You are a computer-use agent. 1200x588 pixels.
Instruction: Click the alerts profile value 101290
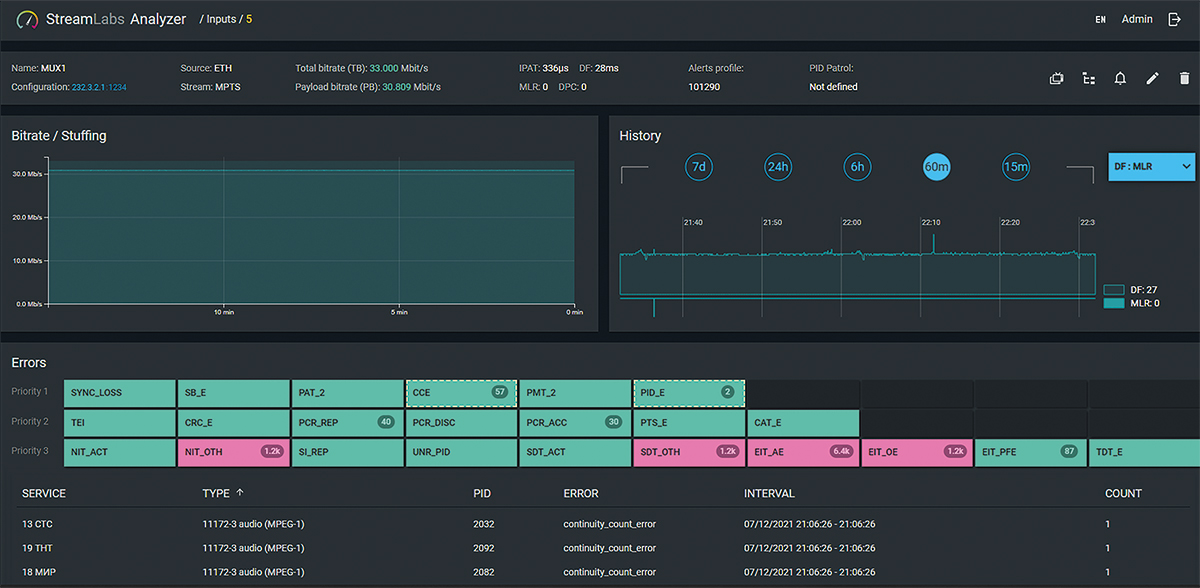[x=705, y=87]
